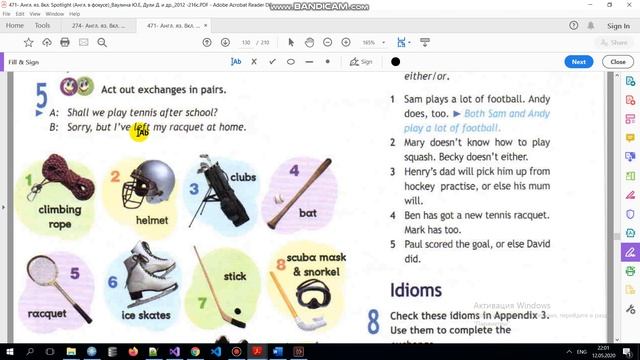
Task: Select the circle oval tool
Action: coord(291,62)
